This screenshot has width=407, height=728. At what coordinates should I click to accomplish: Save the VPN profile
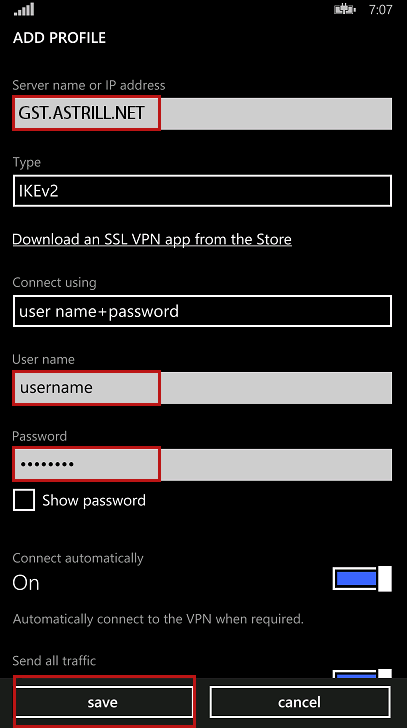[103, 702]
